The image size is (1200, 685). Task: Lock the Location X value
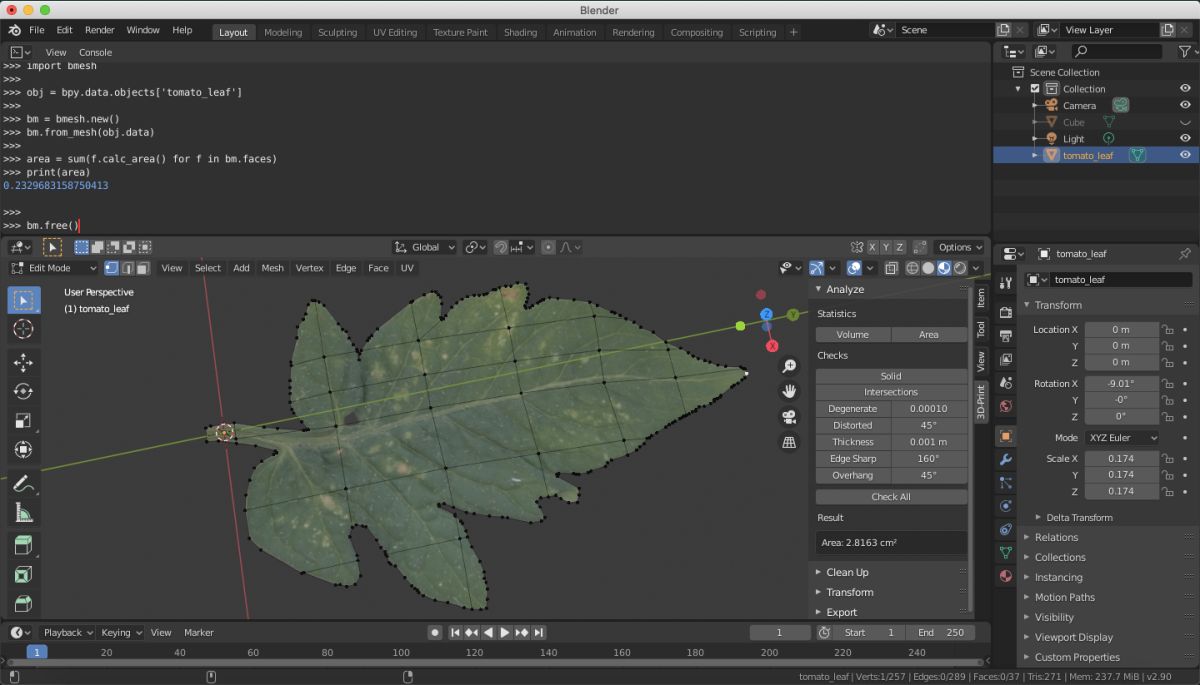pos(1167,329)
